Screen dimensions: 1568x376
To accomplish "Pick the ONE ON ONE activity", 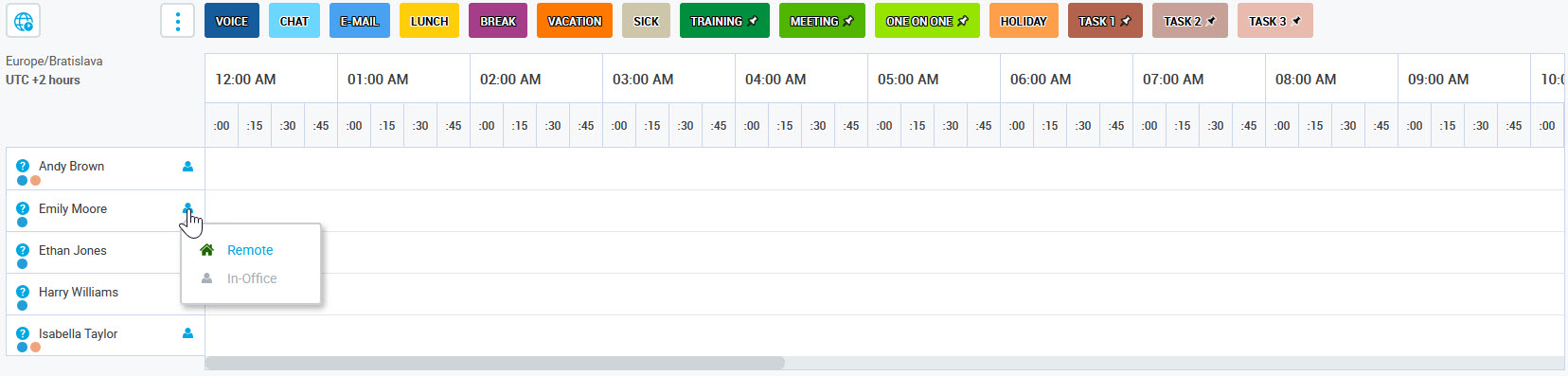I will click(x=927, y=21).
